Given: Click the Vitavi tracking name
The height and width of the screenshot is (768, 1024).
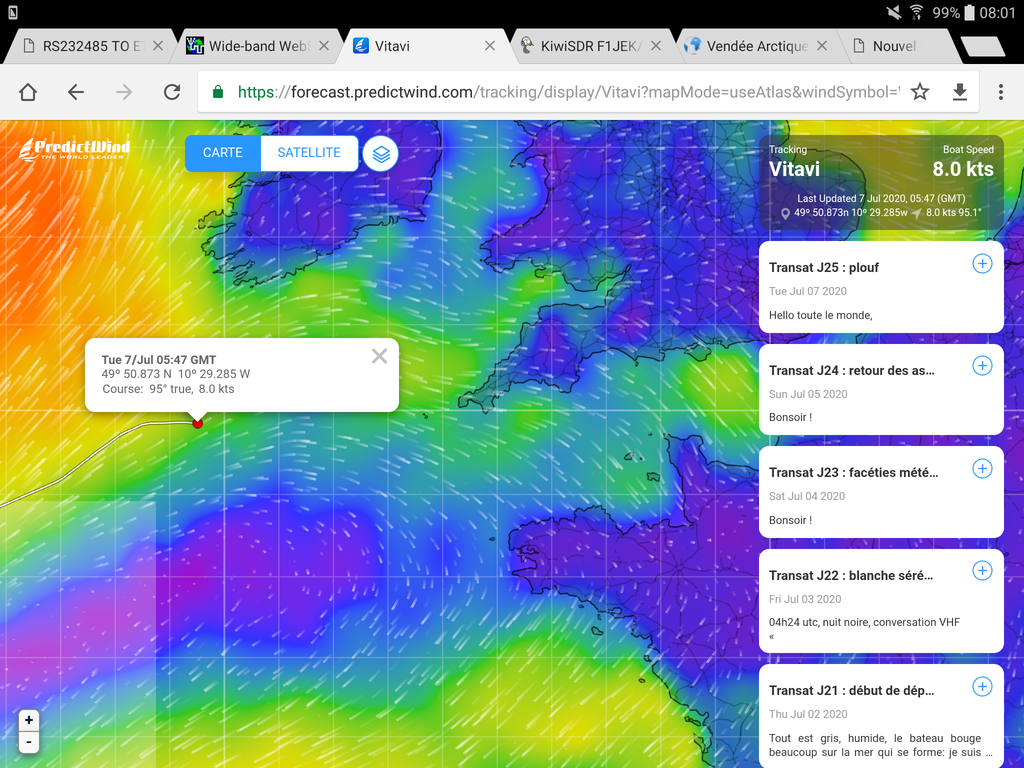Looking at the screenshot, I should point(794,169).
